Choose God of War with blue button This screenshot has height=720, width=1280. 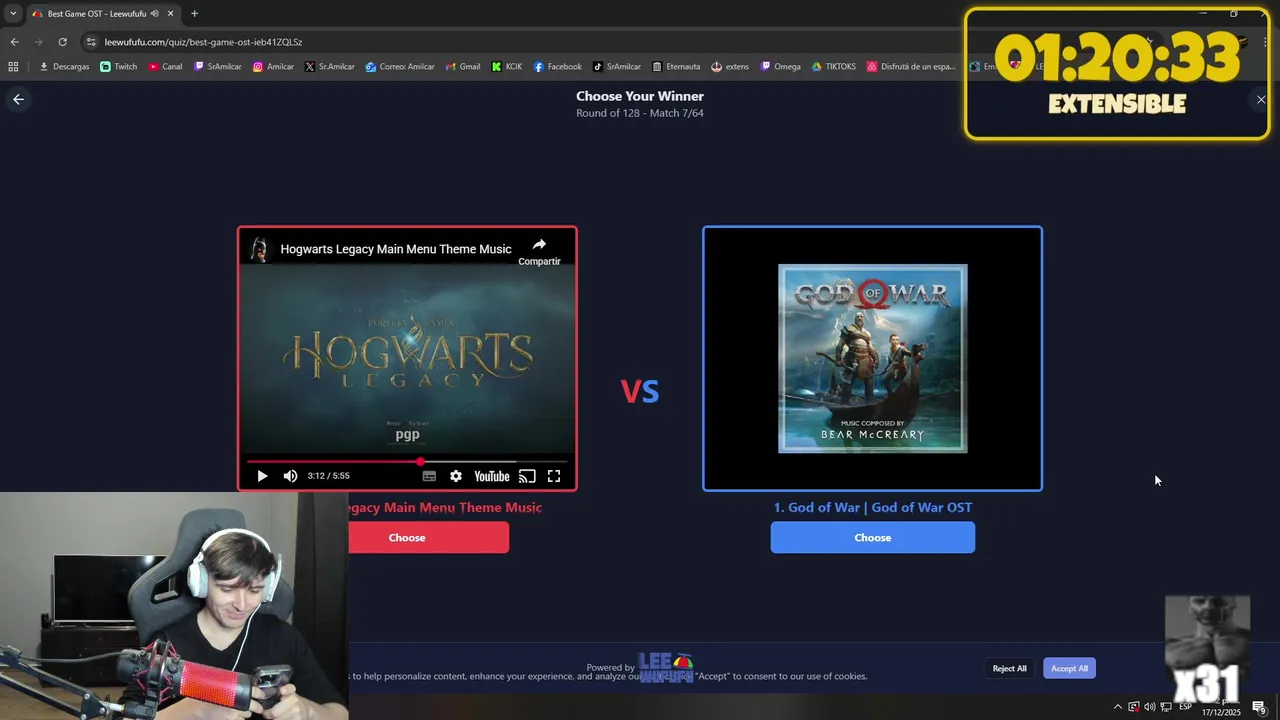click(872, 538)
